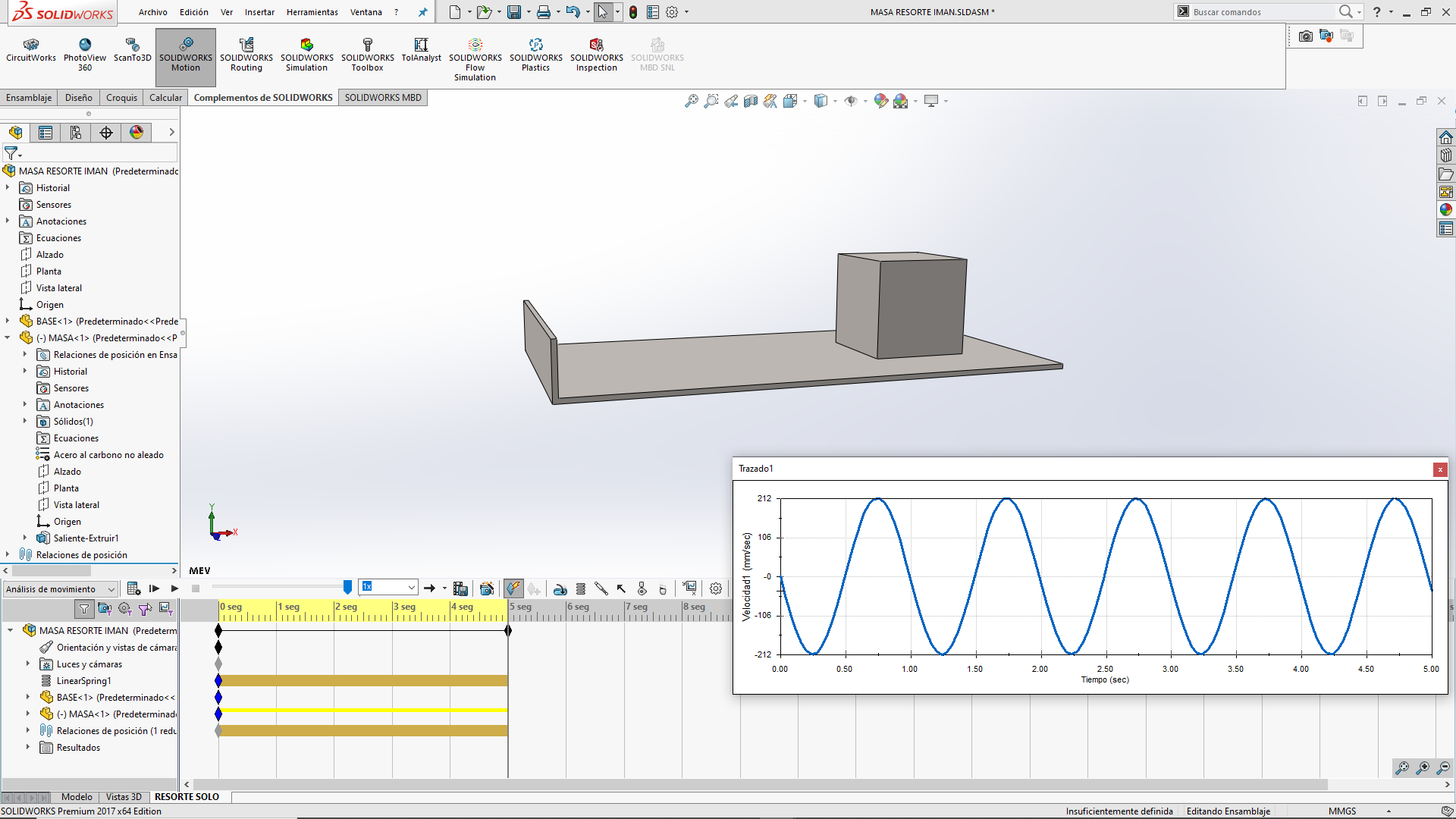Click the 5 seg end key diamond
This screenshot has height=819, width=1456.
508,631
